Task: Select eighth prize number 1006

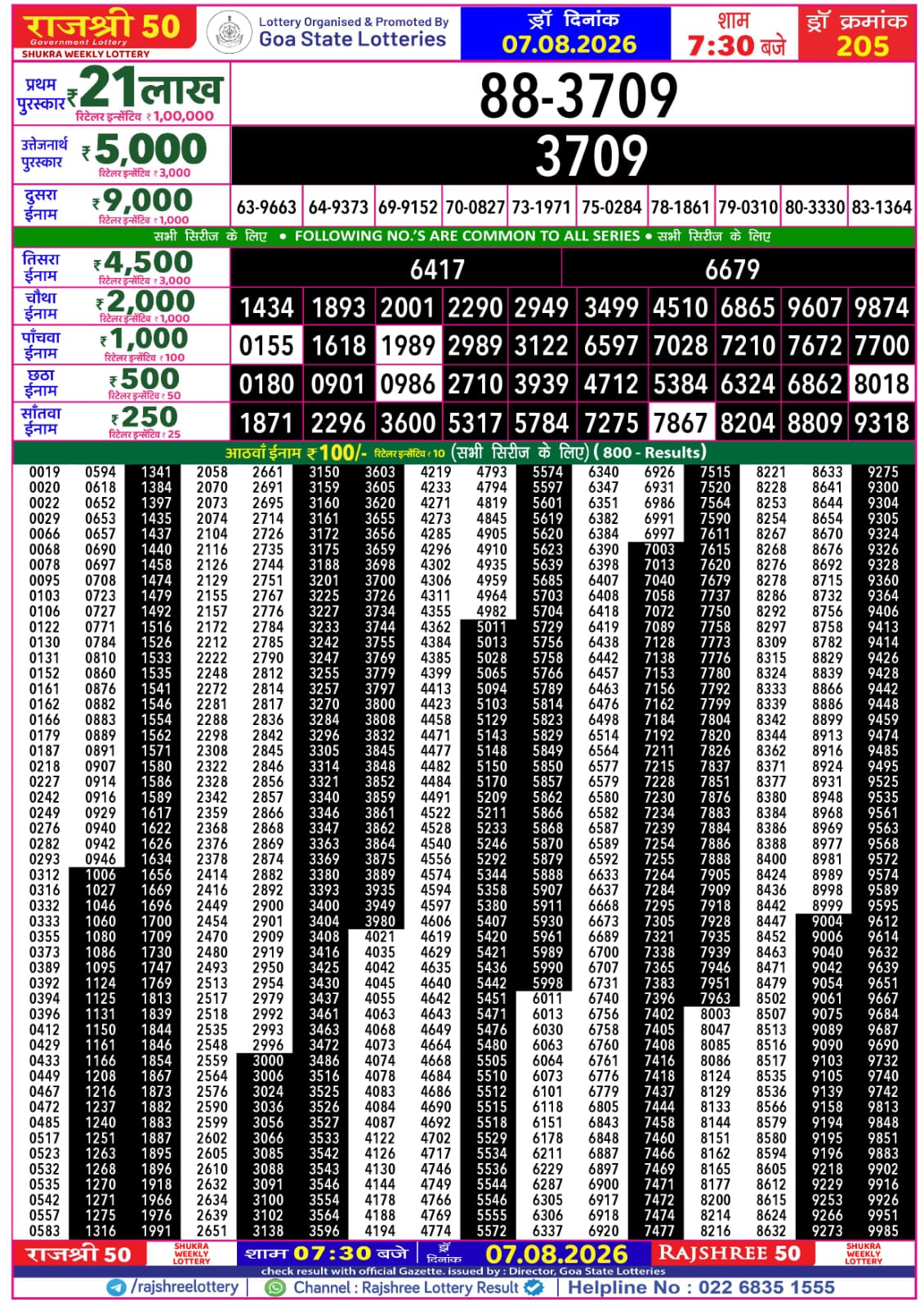Action: pos(100,875)
